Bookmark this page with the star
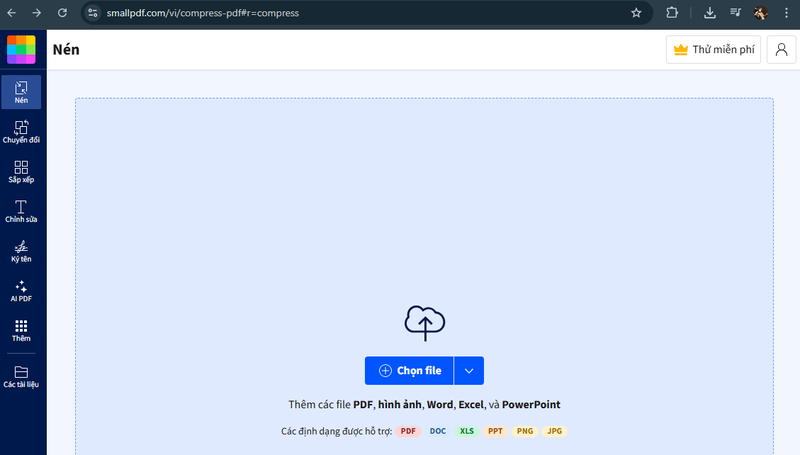This screenshot has width=800, height=455. (636, 13)
